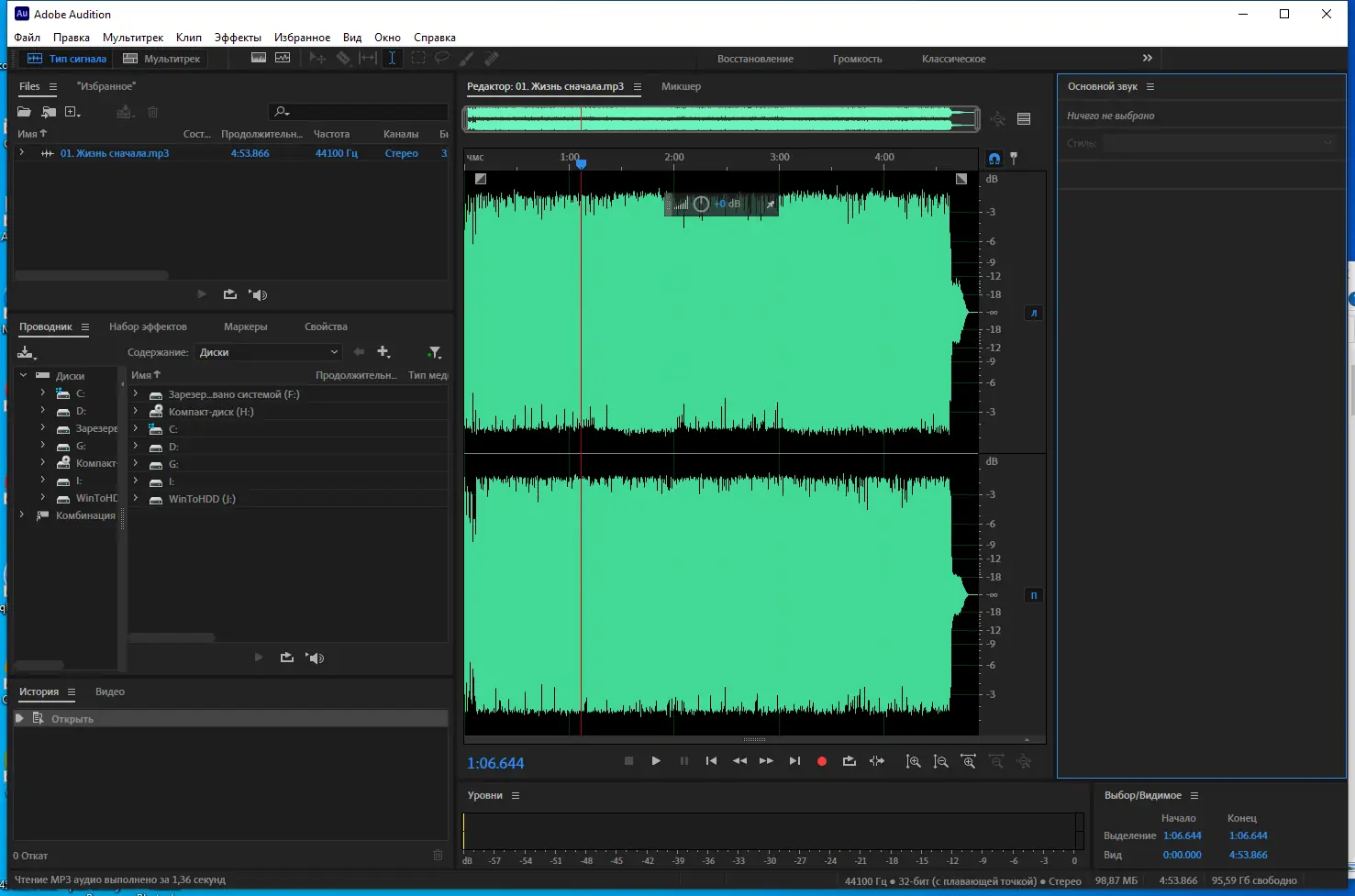Expand the WinToHDD (J:) drive entry
Image resolution: width=1355 pixels, height=896 pixels.
(x=136, y=499)
